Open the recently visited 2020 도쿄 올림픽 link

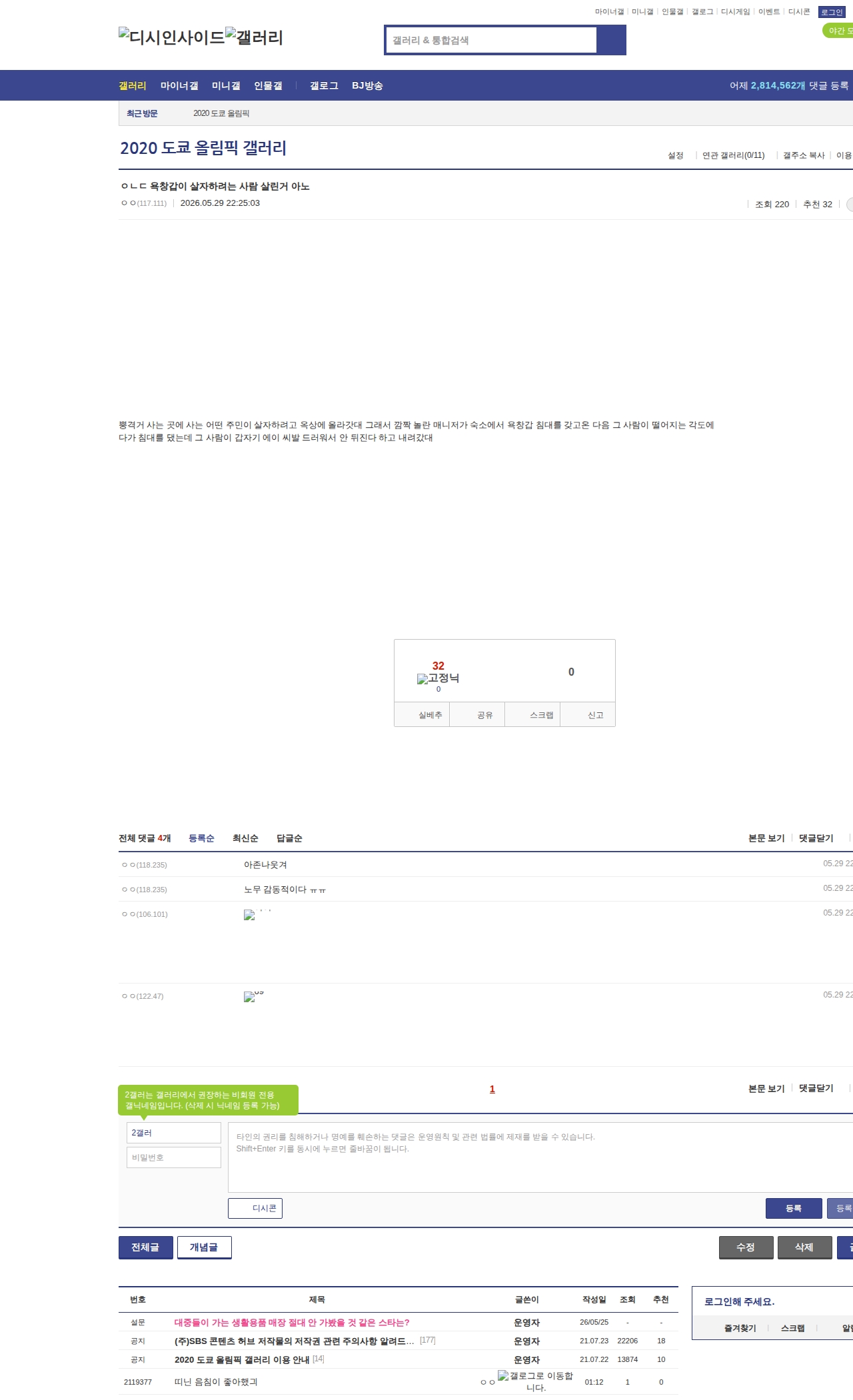tap(221, 113)
